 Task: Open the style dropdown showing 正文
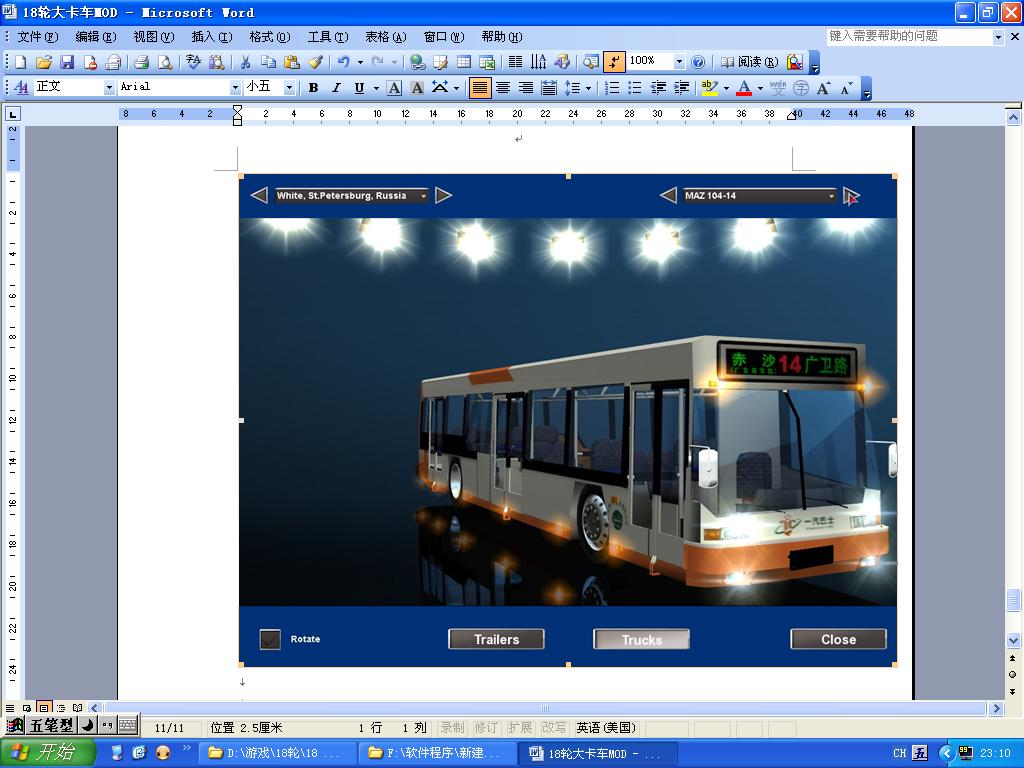[x=109, y=88]
